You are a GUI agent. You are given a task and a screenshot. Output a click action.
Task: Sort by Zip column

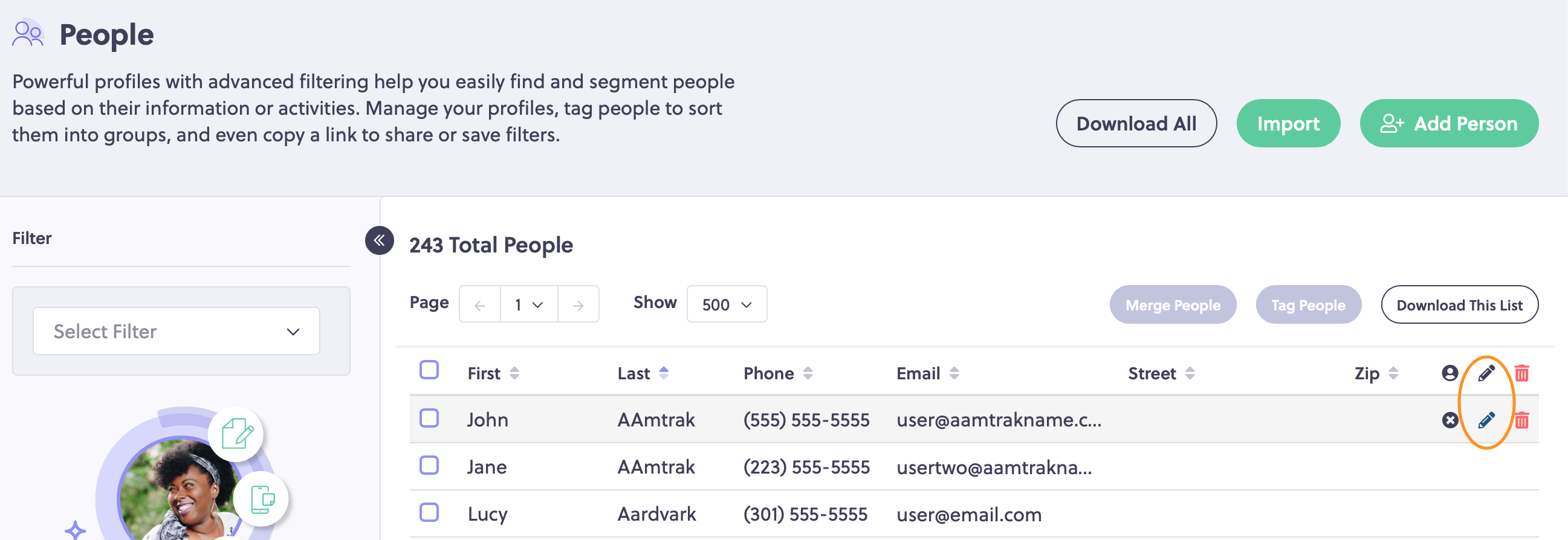tap(1393, 373)
